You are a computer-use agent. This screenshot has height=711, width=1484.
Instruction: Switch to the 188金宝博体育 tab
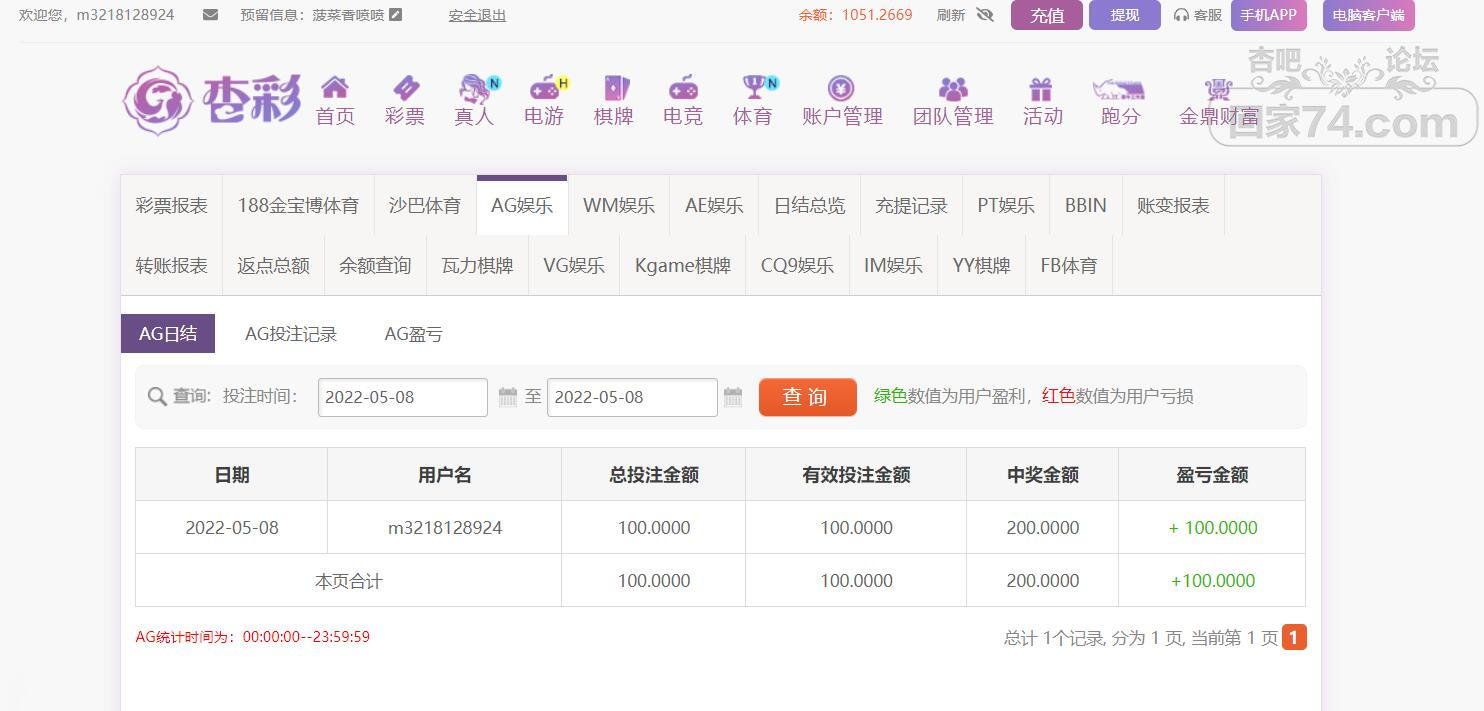click(298, 205)
